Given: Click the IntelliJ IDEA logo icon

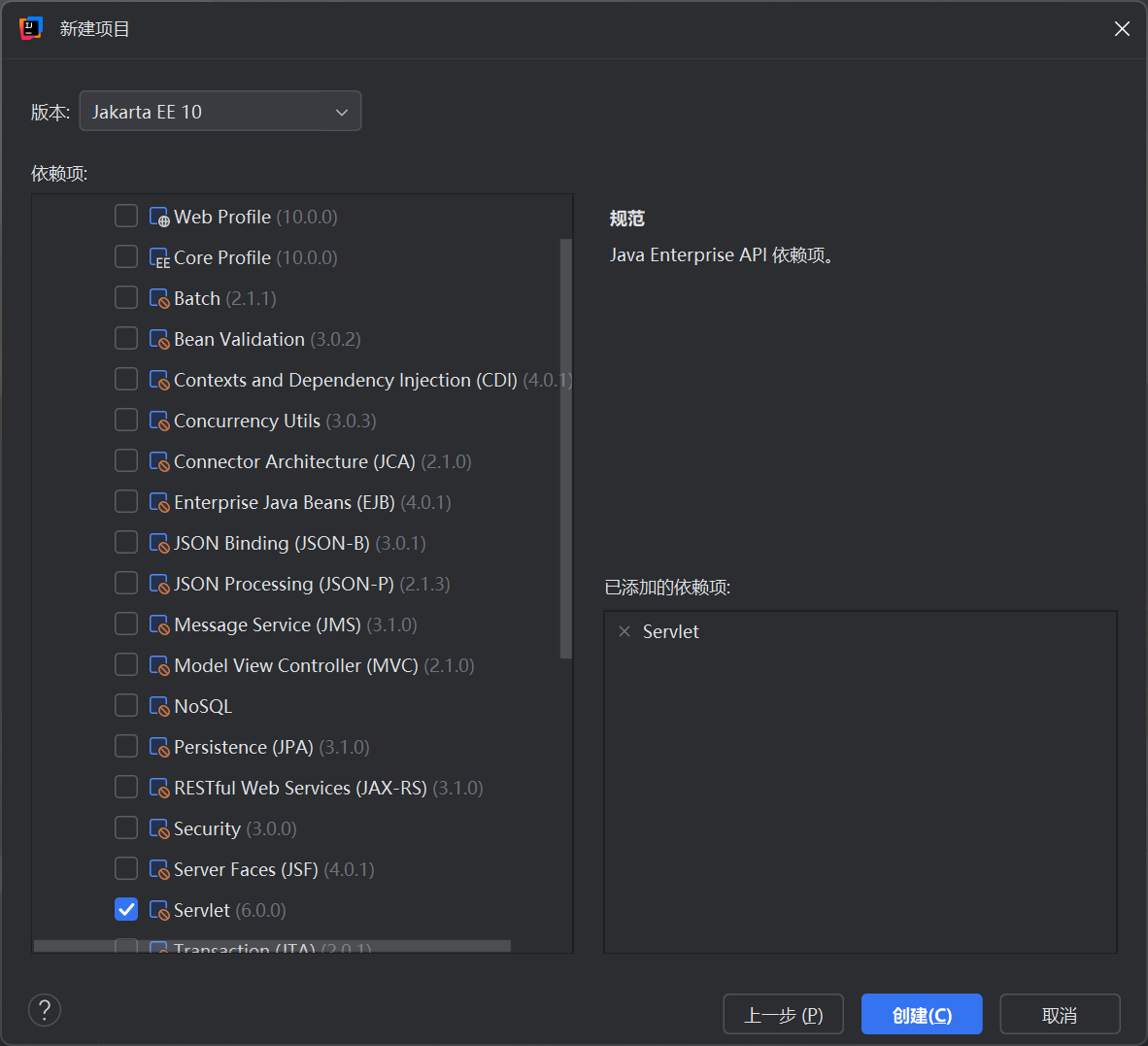Looking at the screenshot, I should pos(31,28).
